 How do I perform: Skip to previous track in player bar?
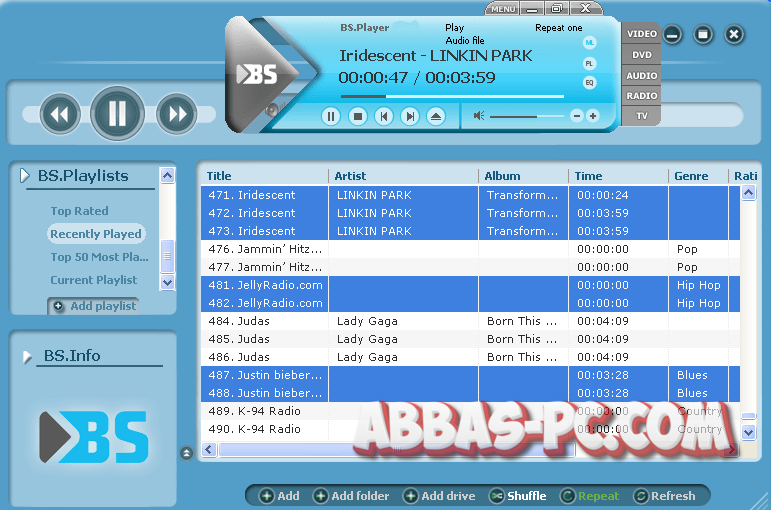point(384,116)
